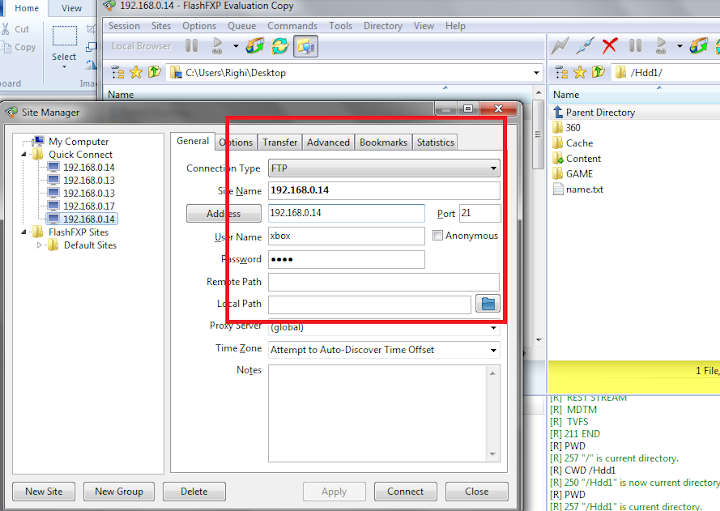720x511 pixels.
Task: Select 192.168.0.17 in Quick Connect list
Action: click(x=89, y=206)
